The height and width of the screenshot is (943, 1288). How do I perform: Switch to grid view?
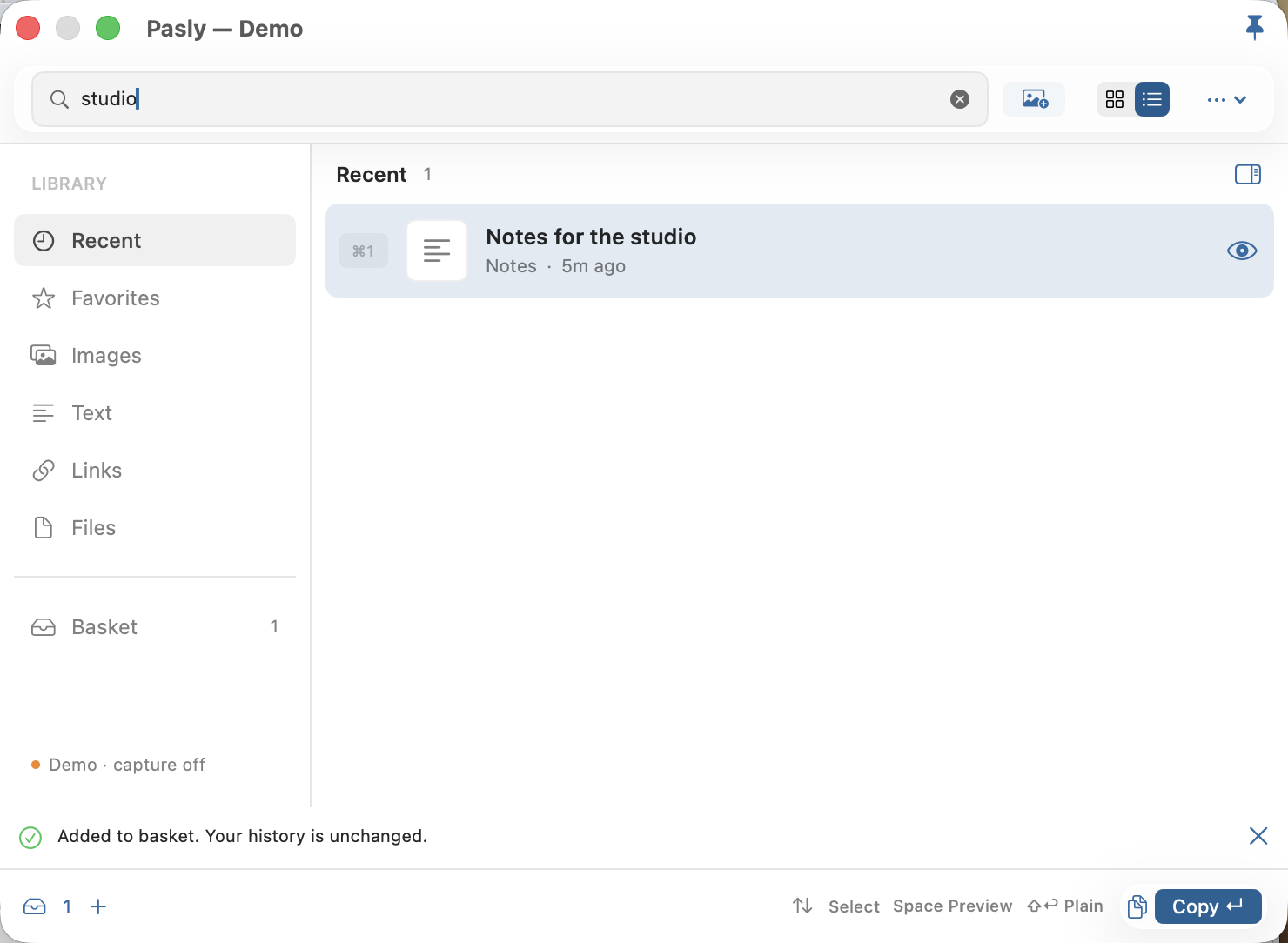[1115, 99]
